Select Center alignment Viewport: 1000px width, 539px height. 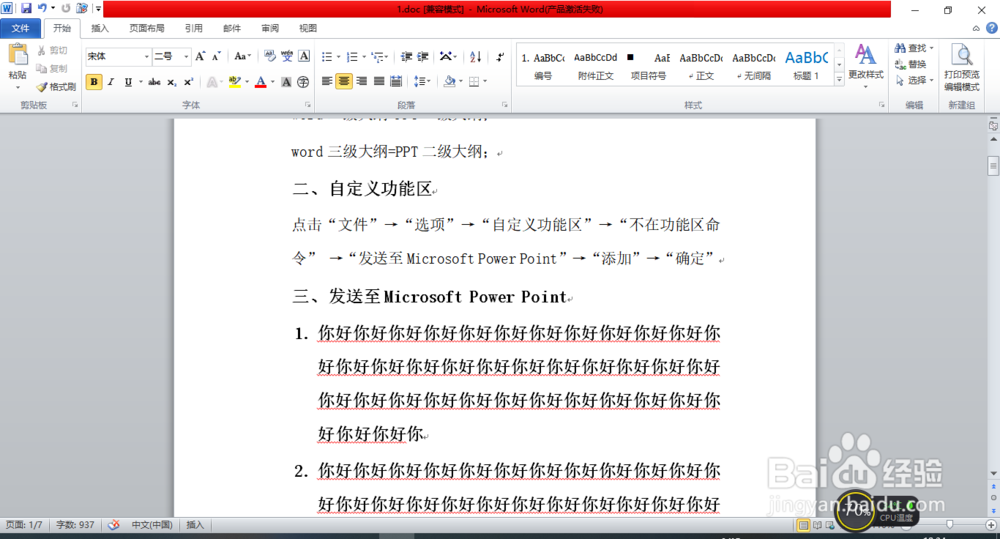click(x=344, y=82)
